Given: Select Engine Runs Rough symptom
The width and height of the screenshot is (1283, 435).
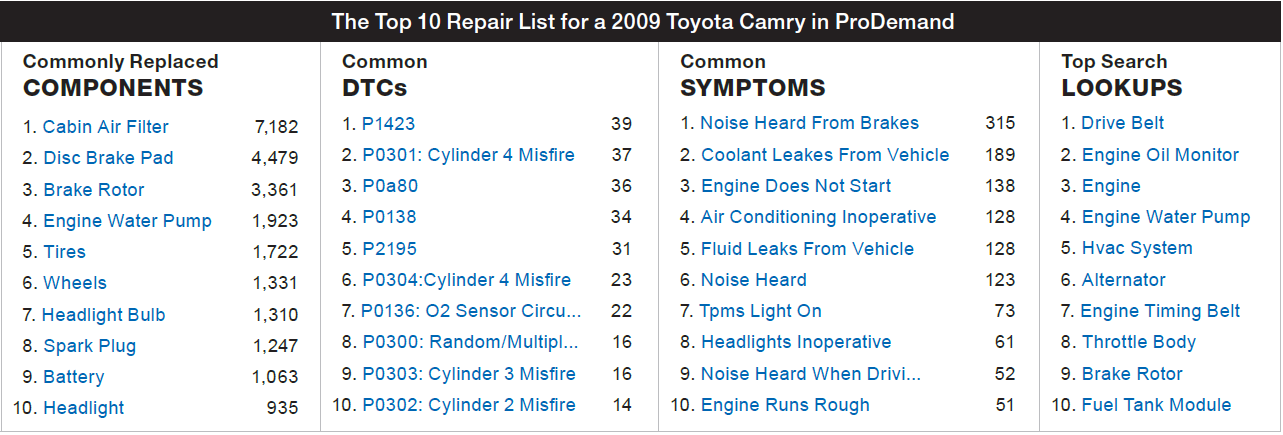Looking at the screenshot, I should [785, 405].
